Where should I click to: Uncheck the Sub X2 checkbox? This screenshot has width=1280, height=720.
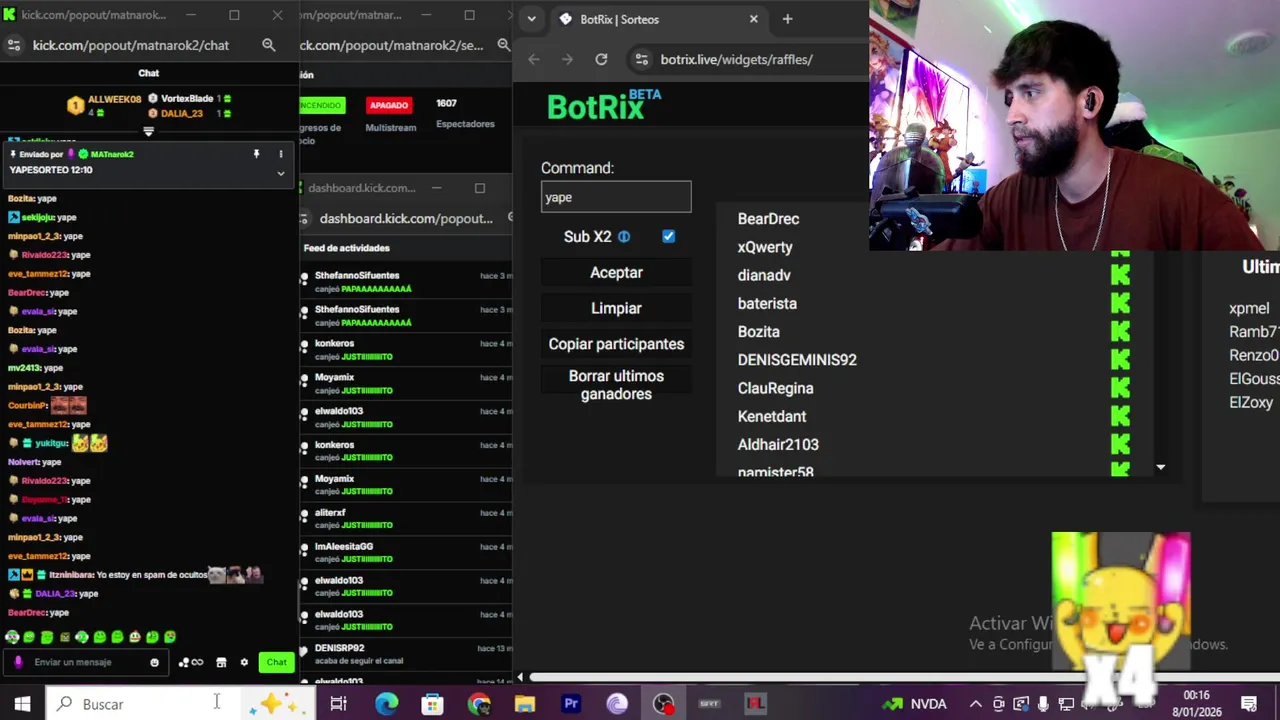click(668, 237)
